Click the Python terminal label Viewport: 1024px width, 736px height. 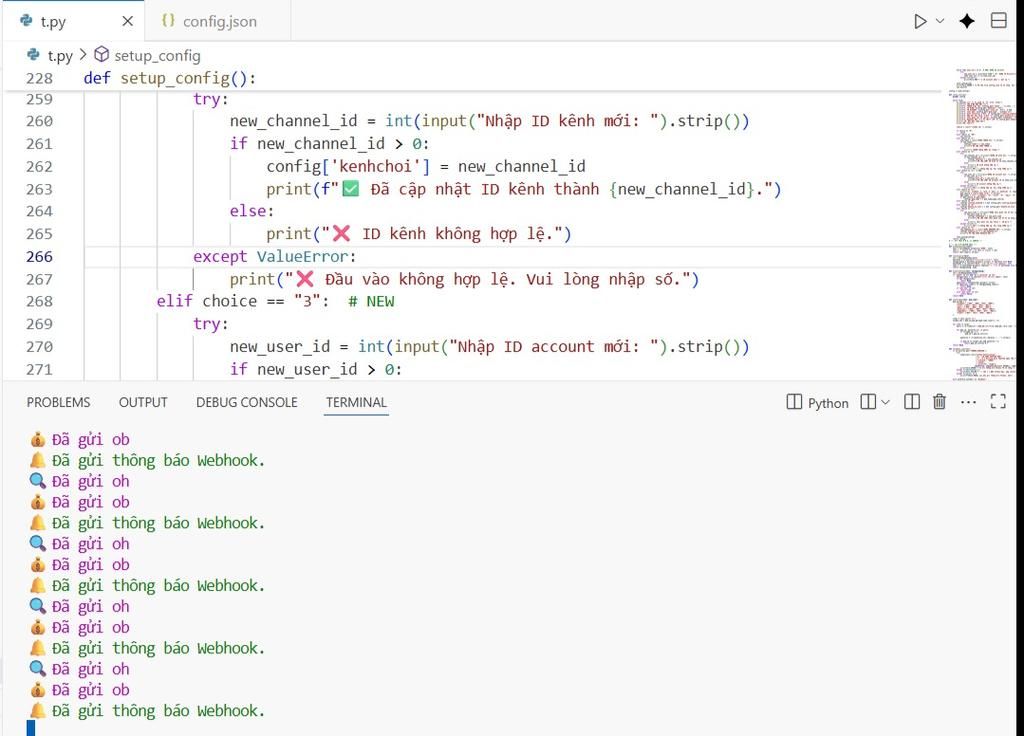pyautogui.click(x=828, y=403)
